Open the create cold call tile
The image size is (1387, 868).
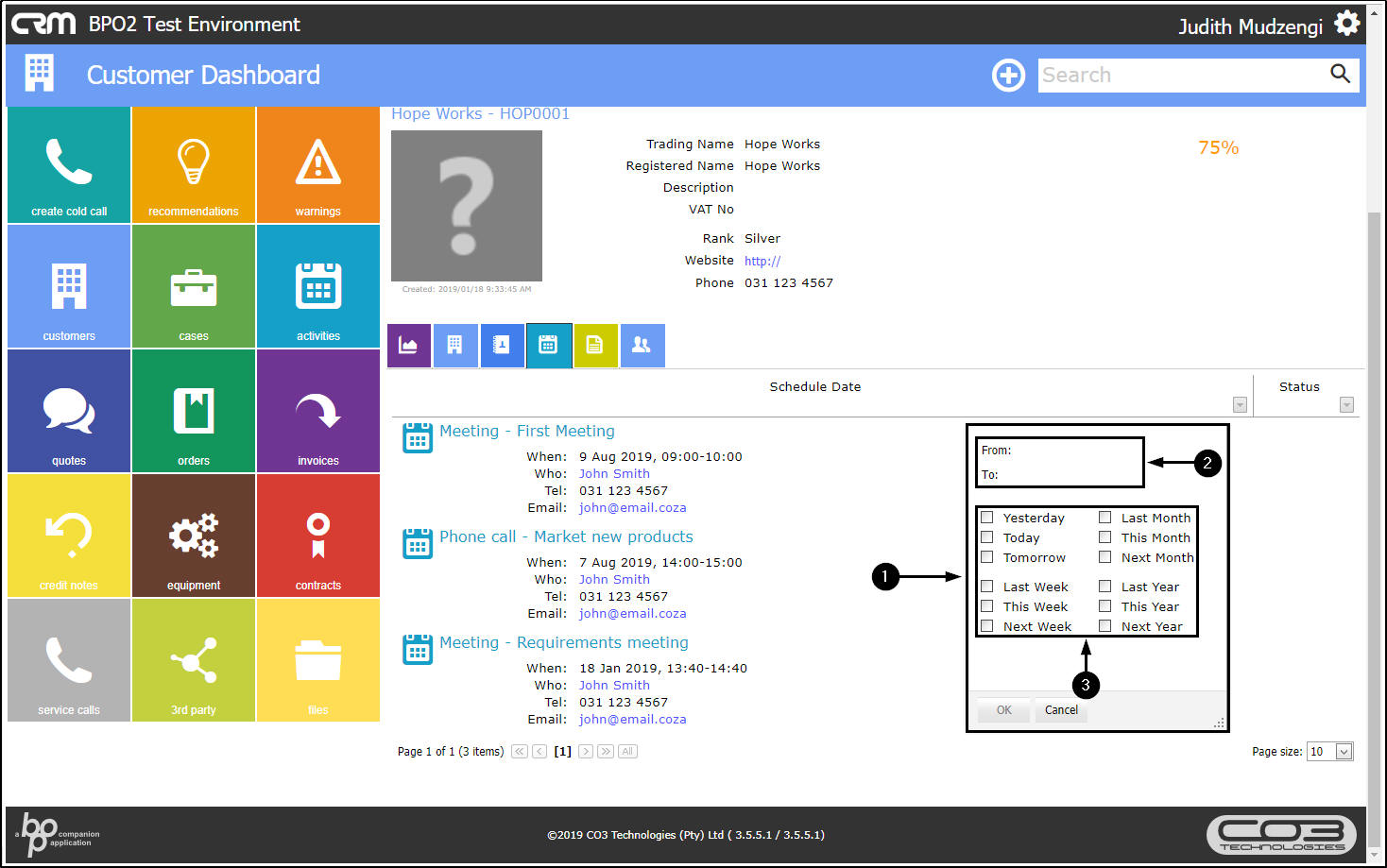69,164
